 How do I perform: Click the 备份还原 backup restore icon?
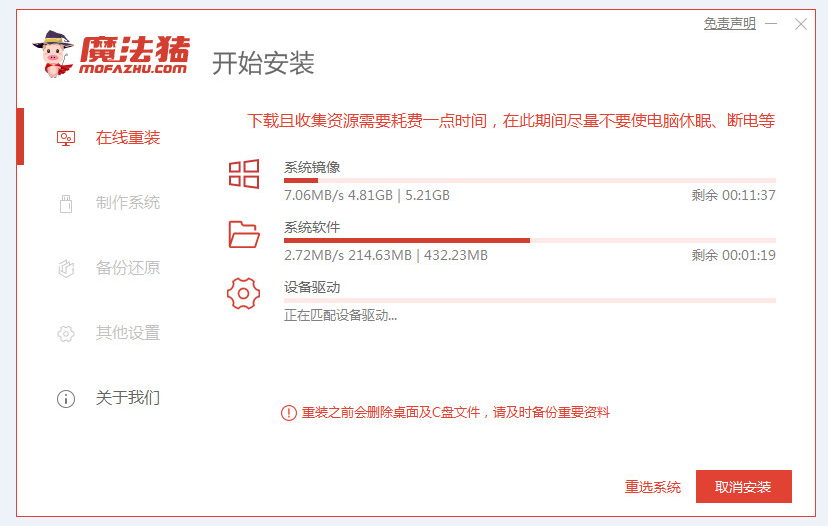(x=66, y=268)
